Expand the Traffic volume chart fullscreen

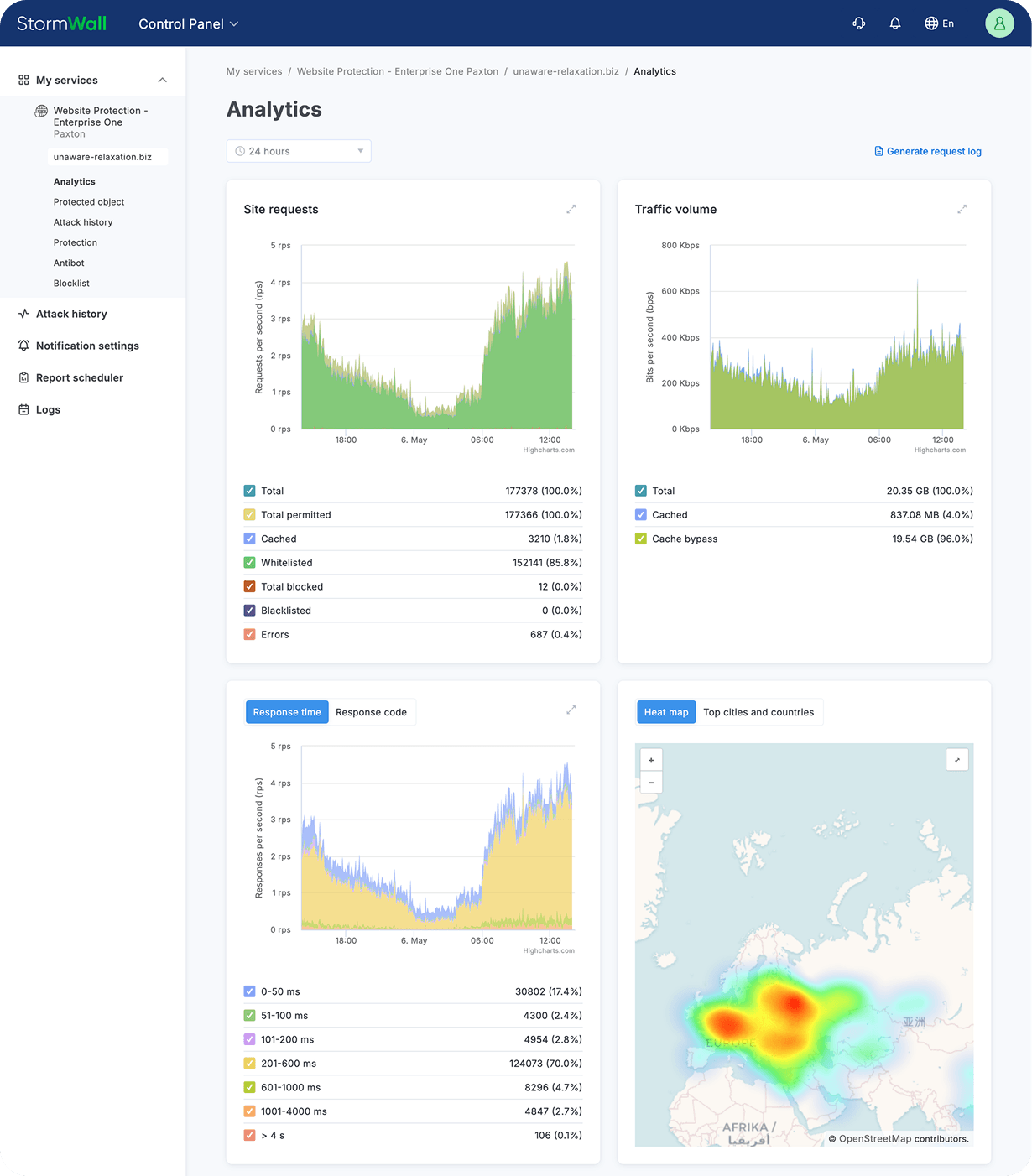point(962,209)
